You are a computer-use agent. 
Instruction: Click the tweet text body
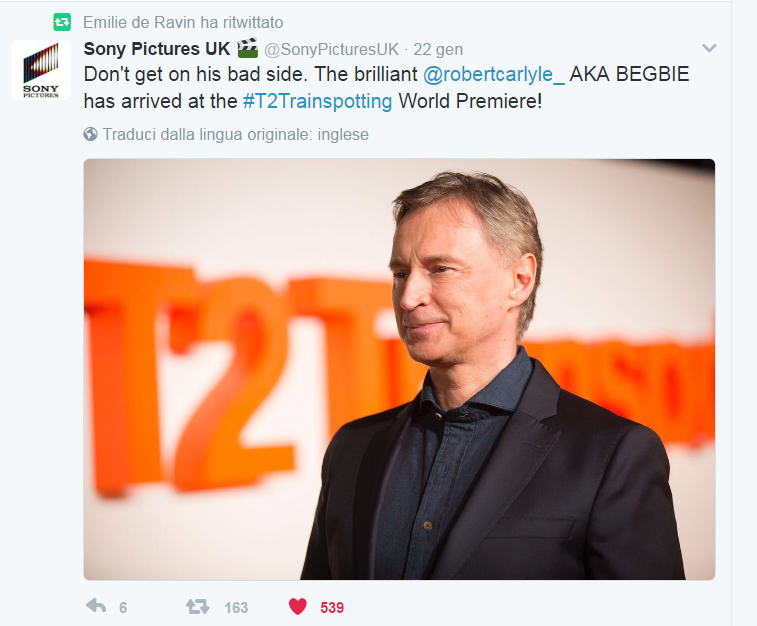386,87
